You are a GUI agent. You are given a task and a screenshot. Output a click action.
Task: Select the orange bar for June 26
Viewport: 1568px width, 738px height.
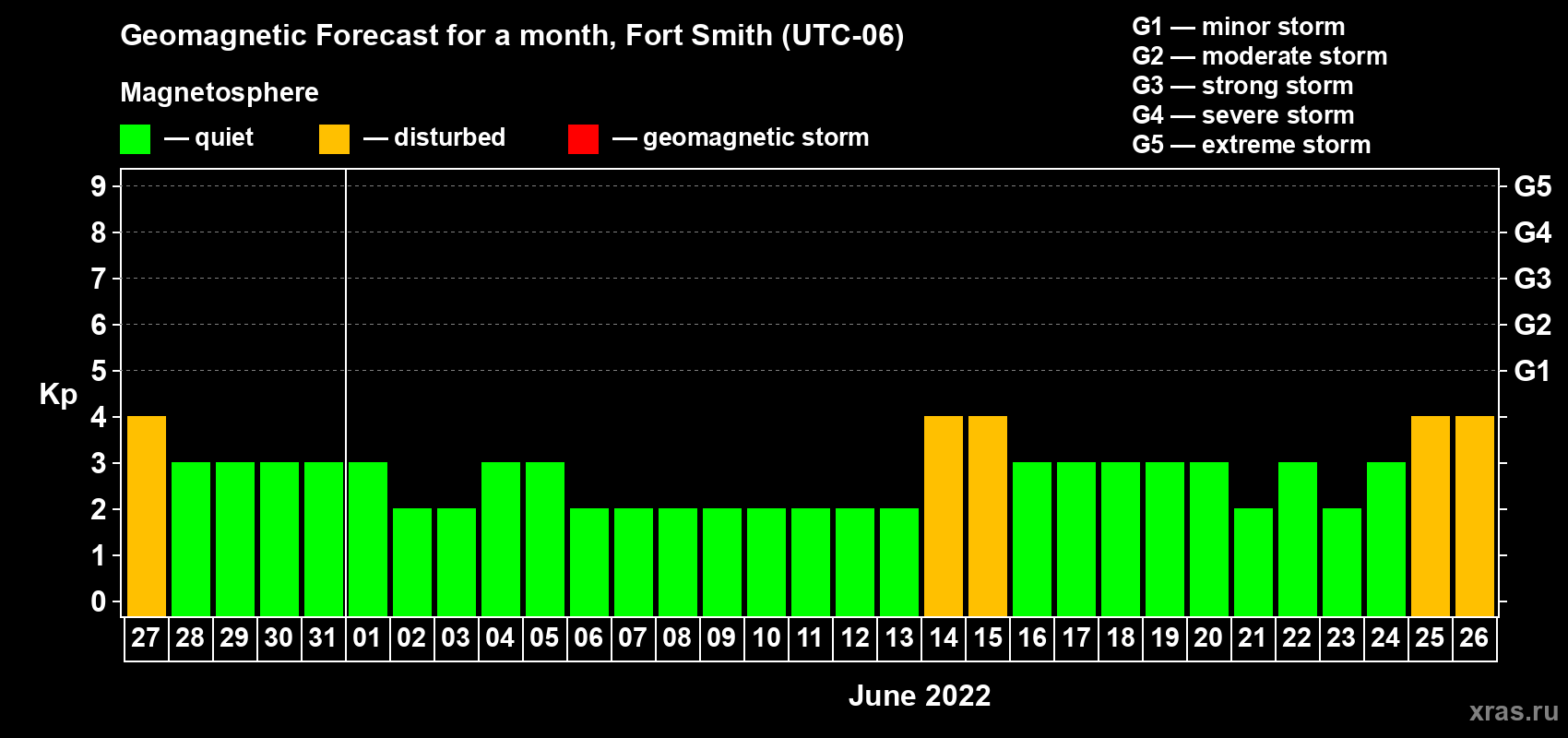(x=1475, y=516)
